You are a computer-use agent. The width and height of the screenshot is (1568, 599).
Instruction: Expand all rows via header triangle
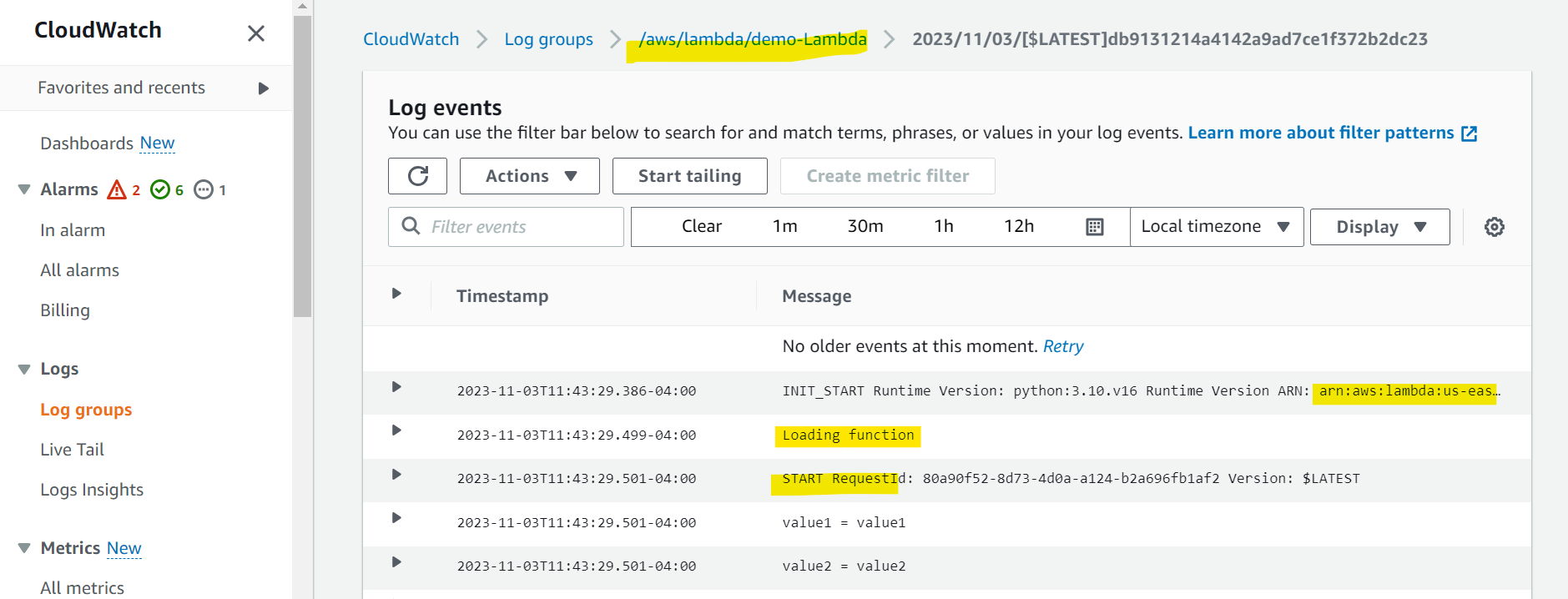click(396, 294)
